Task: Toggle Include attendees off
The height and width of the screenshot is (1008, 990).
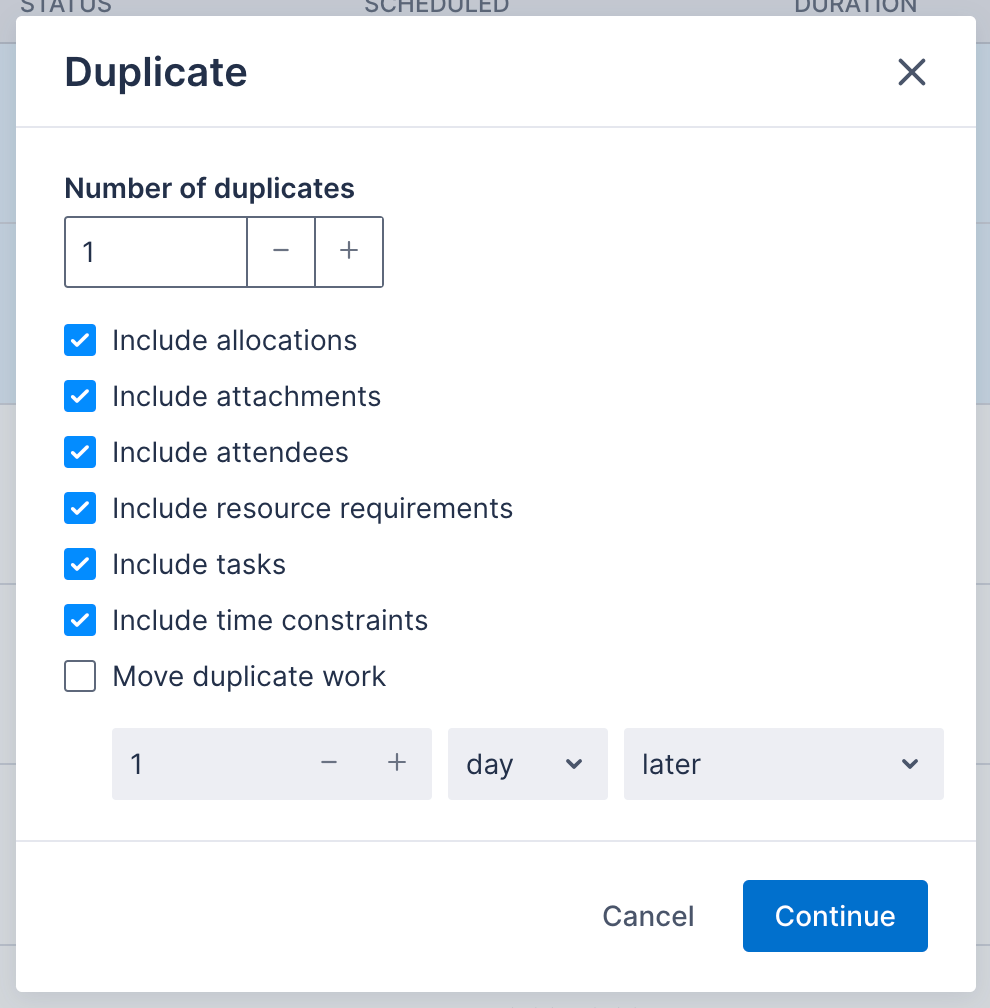Action: click(79, 452)
